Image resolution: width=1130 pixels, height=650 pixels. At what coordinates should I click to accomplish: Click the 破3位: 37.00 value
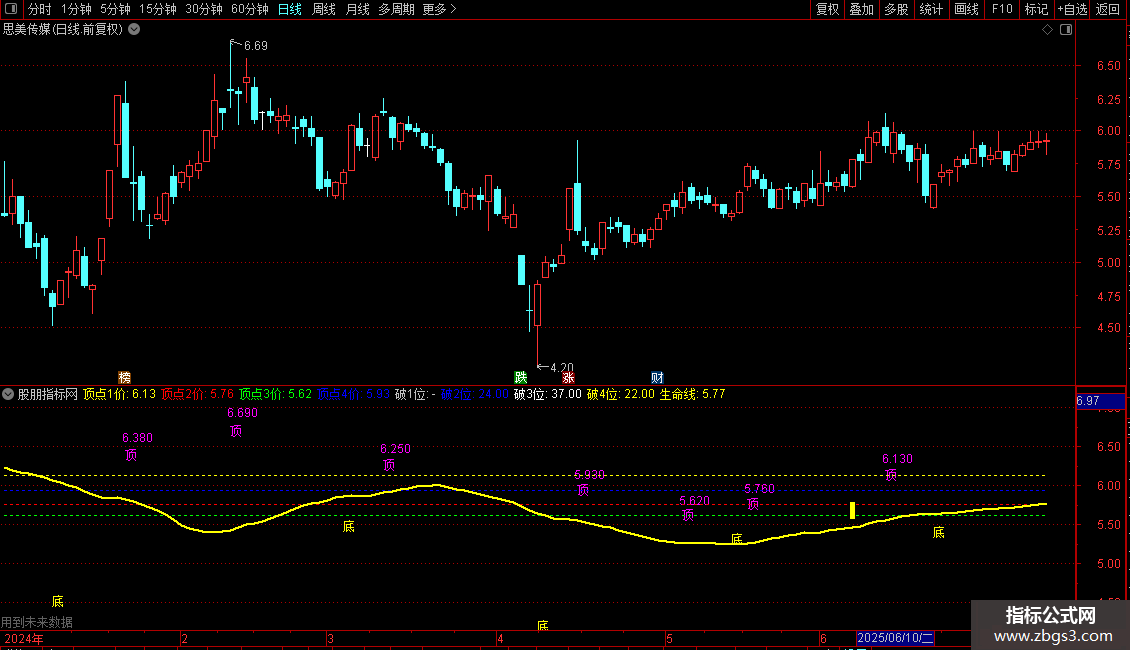(548, 394)
